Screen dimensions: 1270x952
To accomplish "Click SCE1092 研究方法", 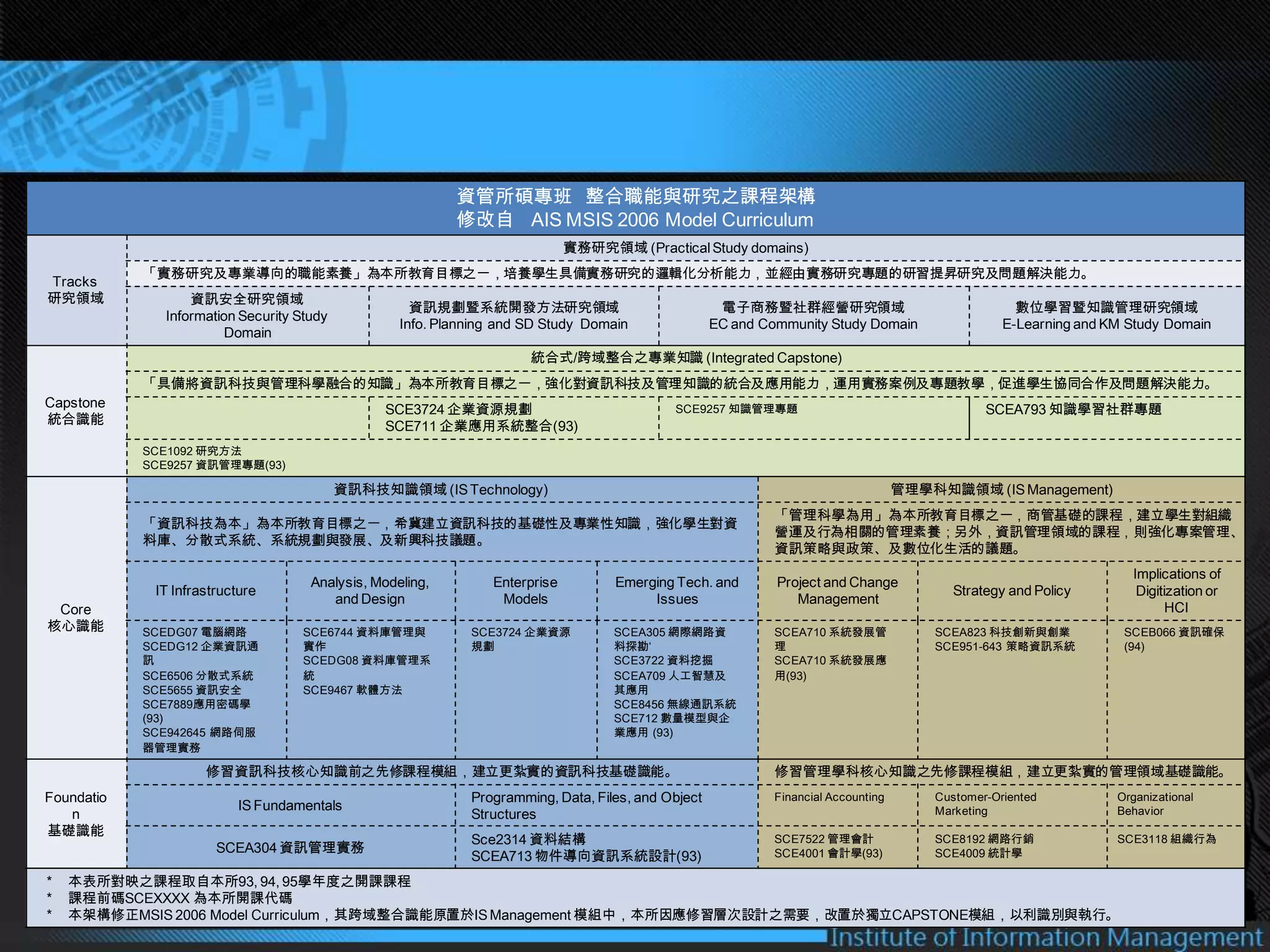I will click(x=192, y=451).
